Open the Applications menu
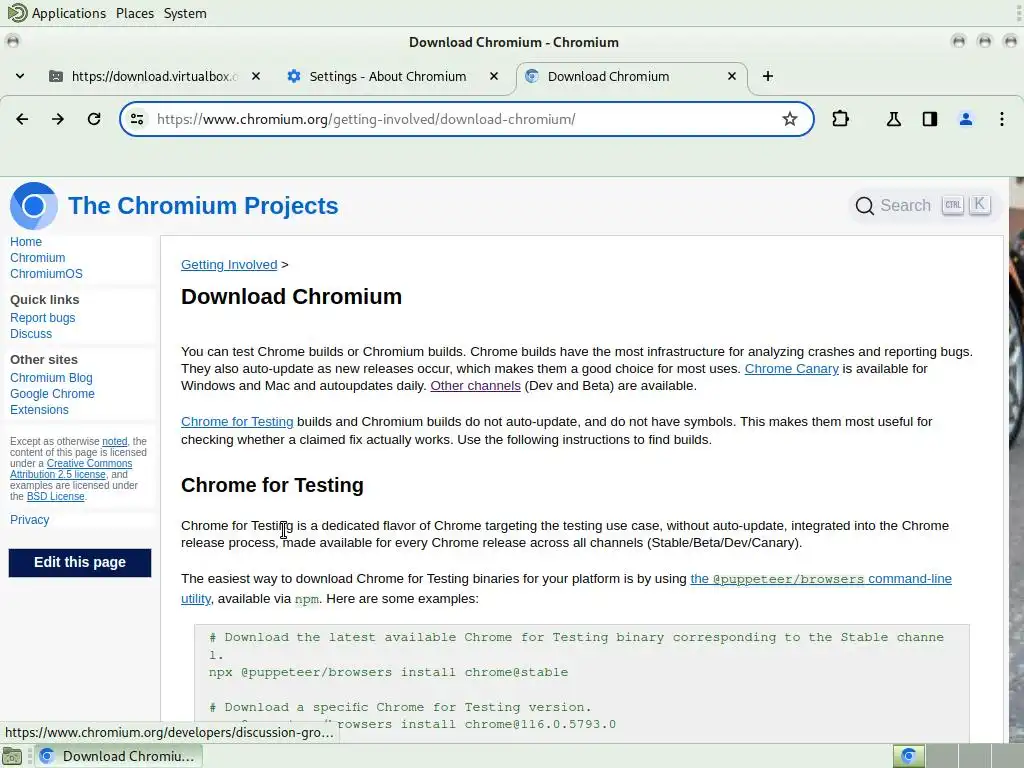The image size is (1024, 768). click(69, 13)
